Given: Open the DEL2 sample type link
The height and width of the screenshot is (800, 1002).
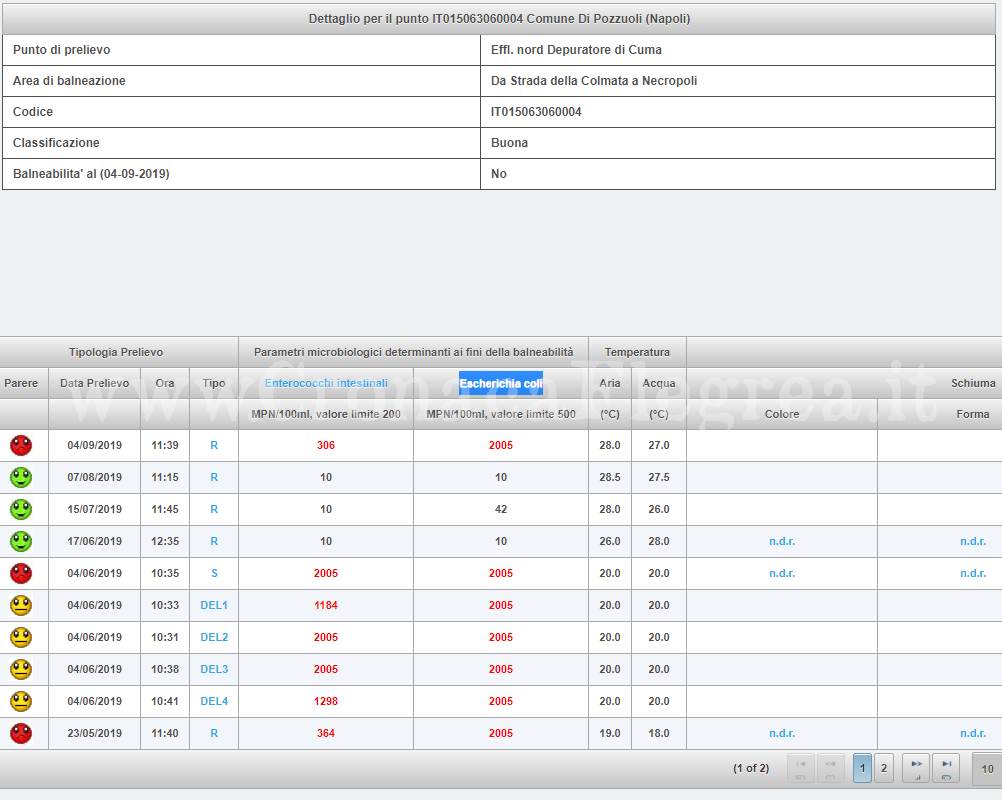Looking at the screenshot, I should (214, 637).
